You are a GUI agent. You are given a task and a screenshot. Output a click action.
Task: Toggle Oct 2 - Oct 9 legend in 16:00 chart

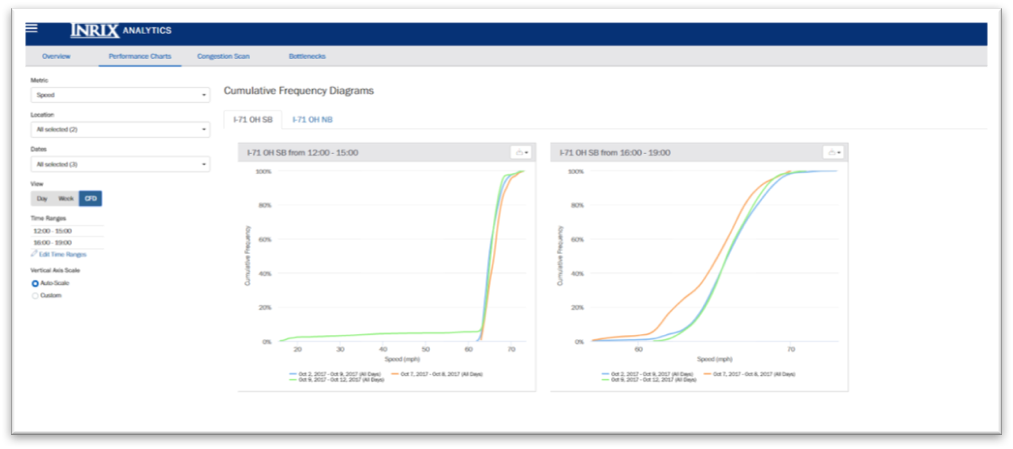(647, 373)
